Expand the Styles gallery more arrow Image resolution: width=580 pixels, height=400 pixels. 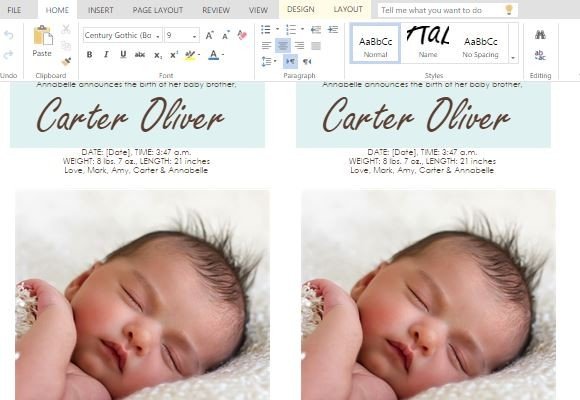pyautogui.click(x=513, y=58)
